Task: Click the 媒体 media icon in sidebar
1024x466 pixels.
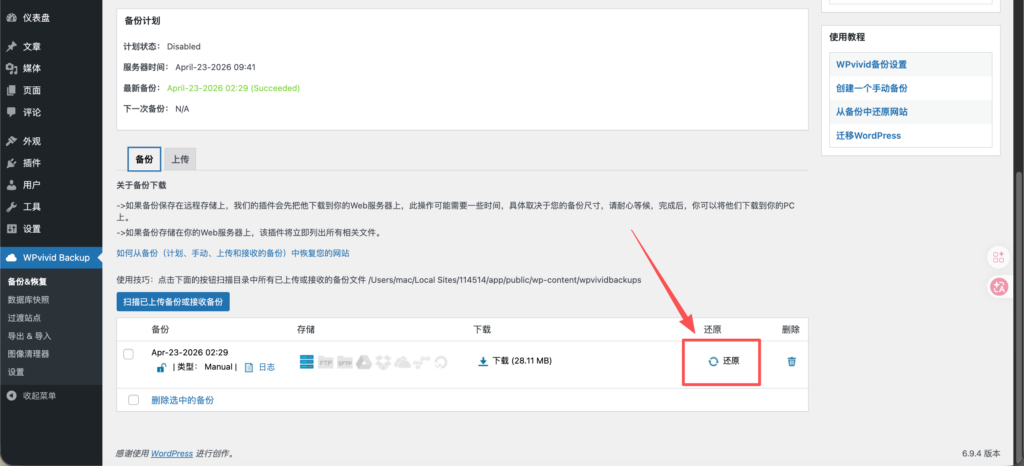Action: (11, 69)
